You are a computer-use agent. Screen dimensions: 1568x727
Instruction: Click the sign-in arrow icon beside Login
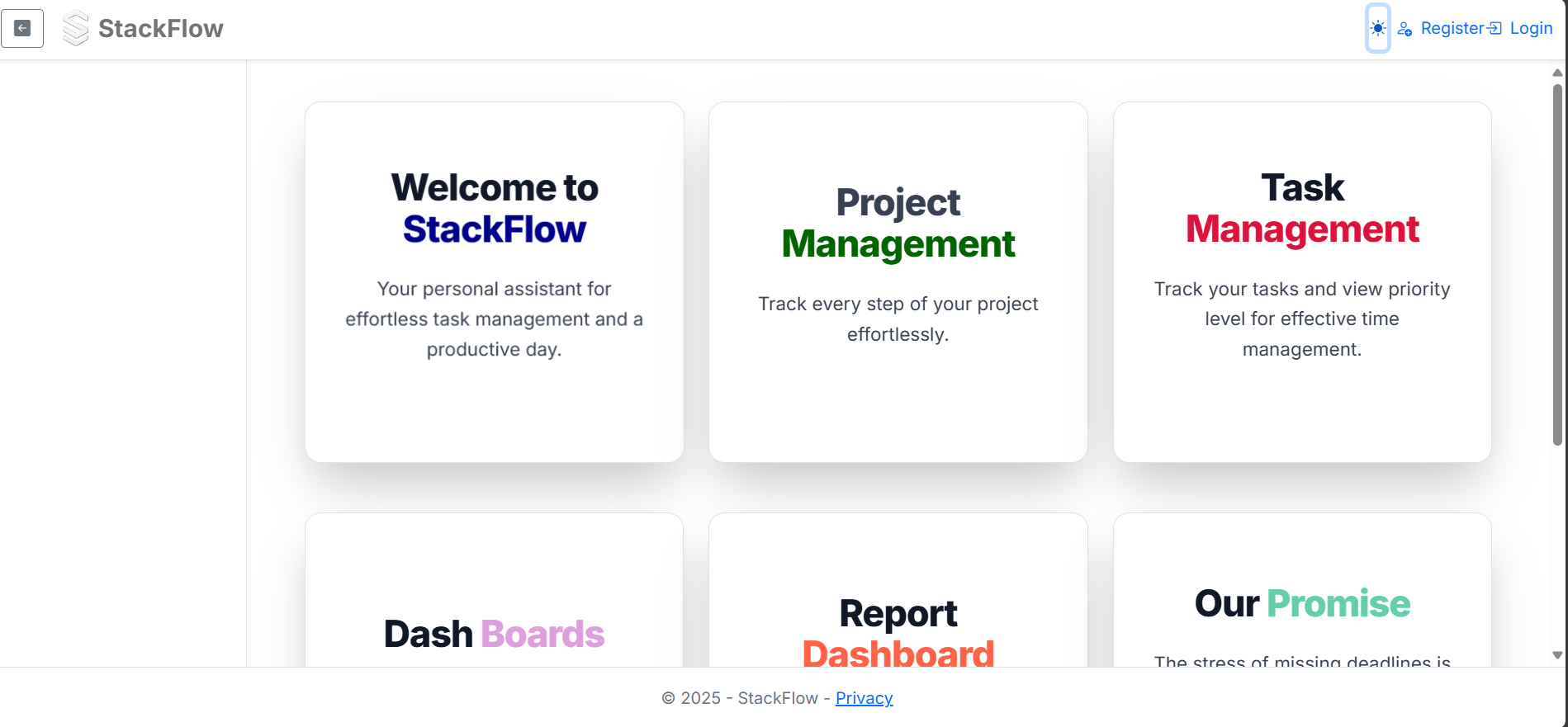point(1495,29)
